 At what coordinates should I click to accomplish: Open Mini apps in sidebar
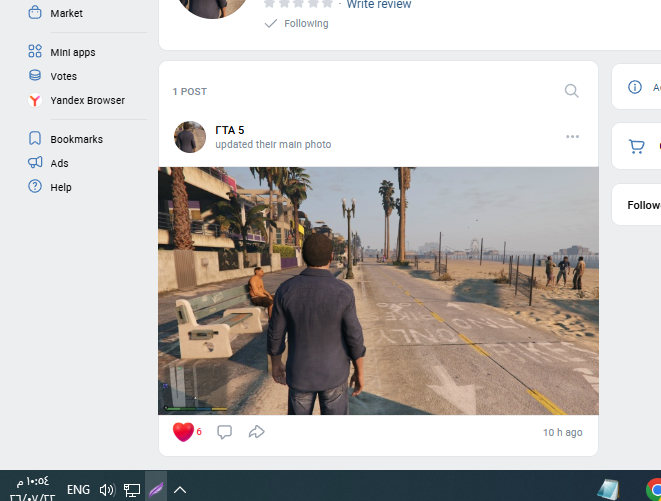(73, 52)
